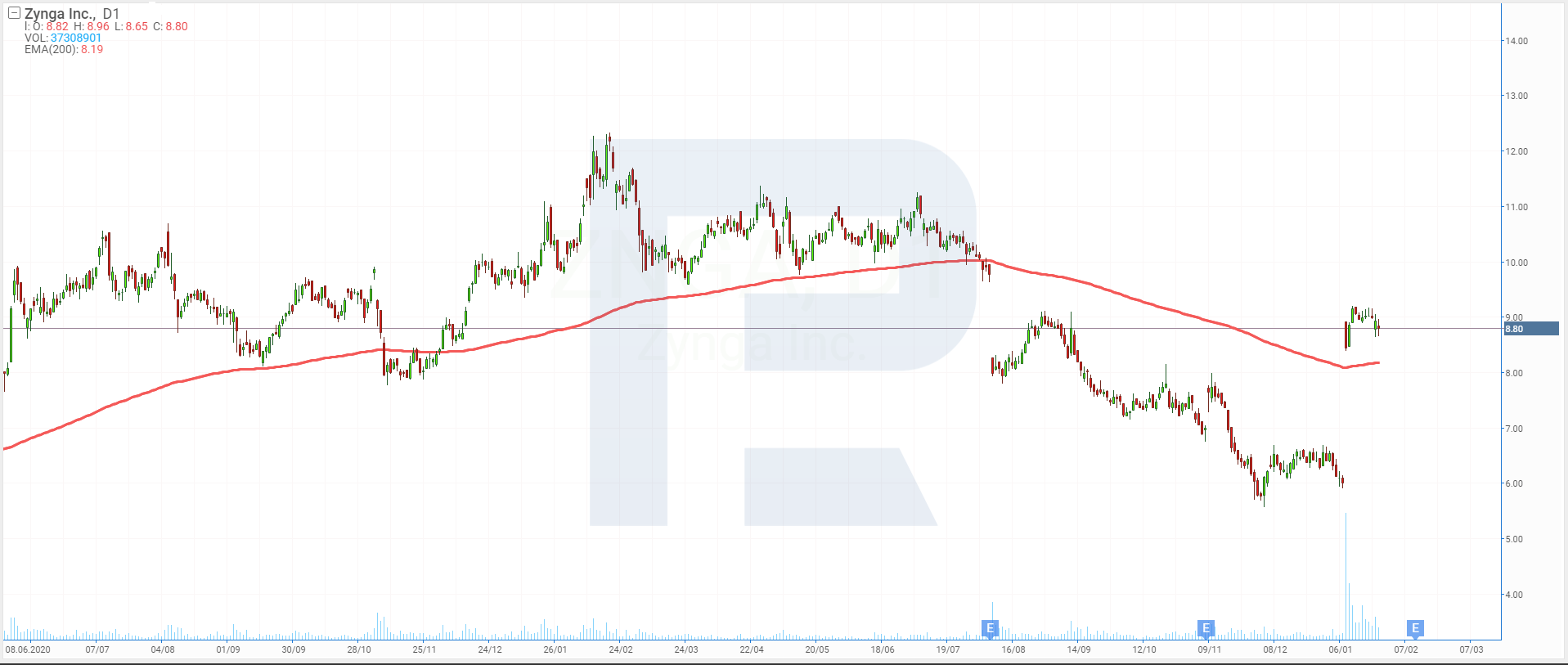Click the low price value 8.65
The width and height of the screenshot is (1568, 665).
137,26
